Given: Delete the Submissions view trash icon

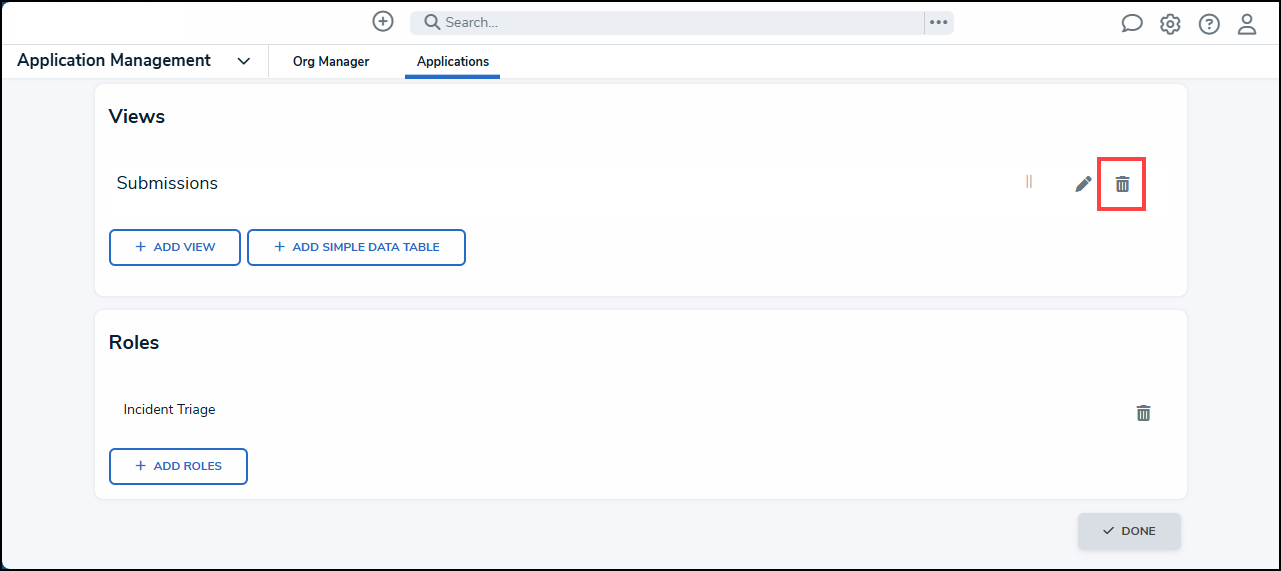Looking at the screenshot, I should coord(1122,184).
